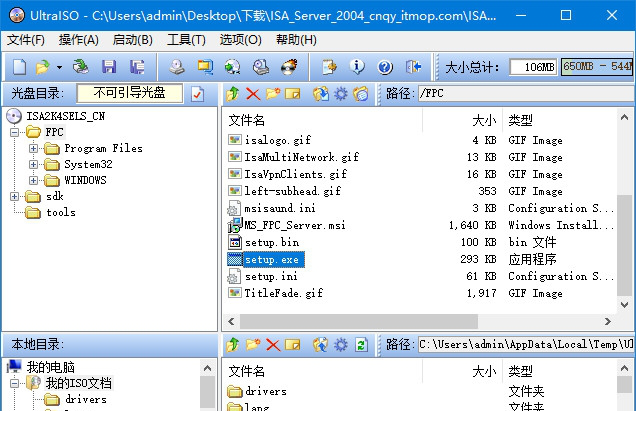Click up-folder icon in local pane toolbar
Screen dimensions: 636x427
click(233, 345)
